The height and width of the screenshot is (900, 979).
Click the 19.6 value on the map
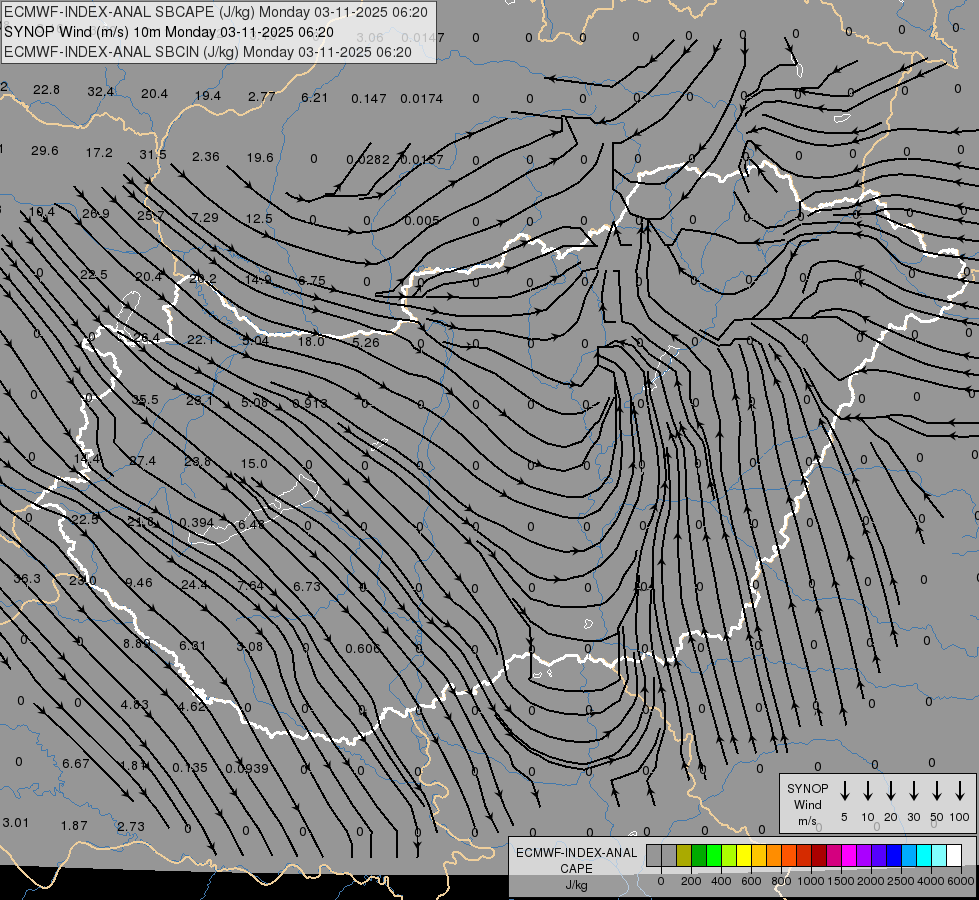(260, 157)
